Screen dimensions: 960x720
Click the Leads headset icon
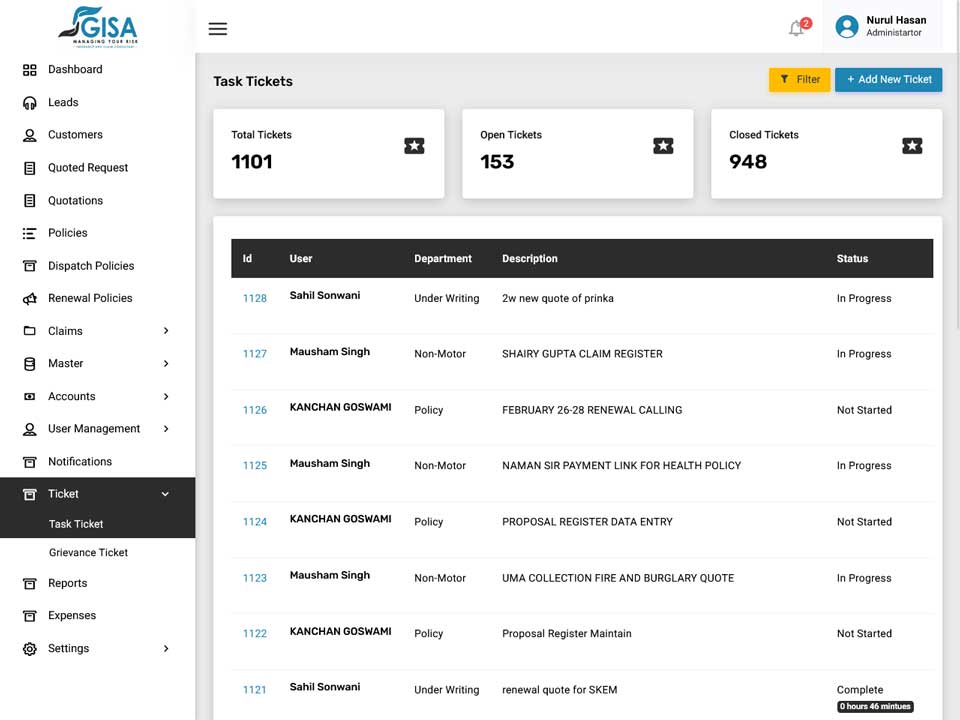pos(29,103)
